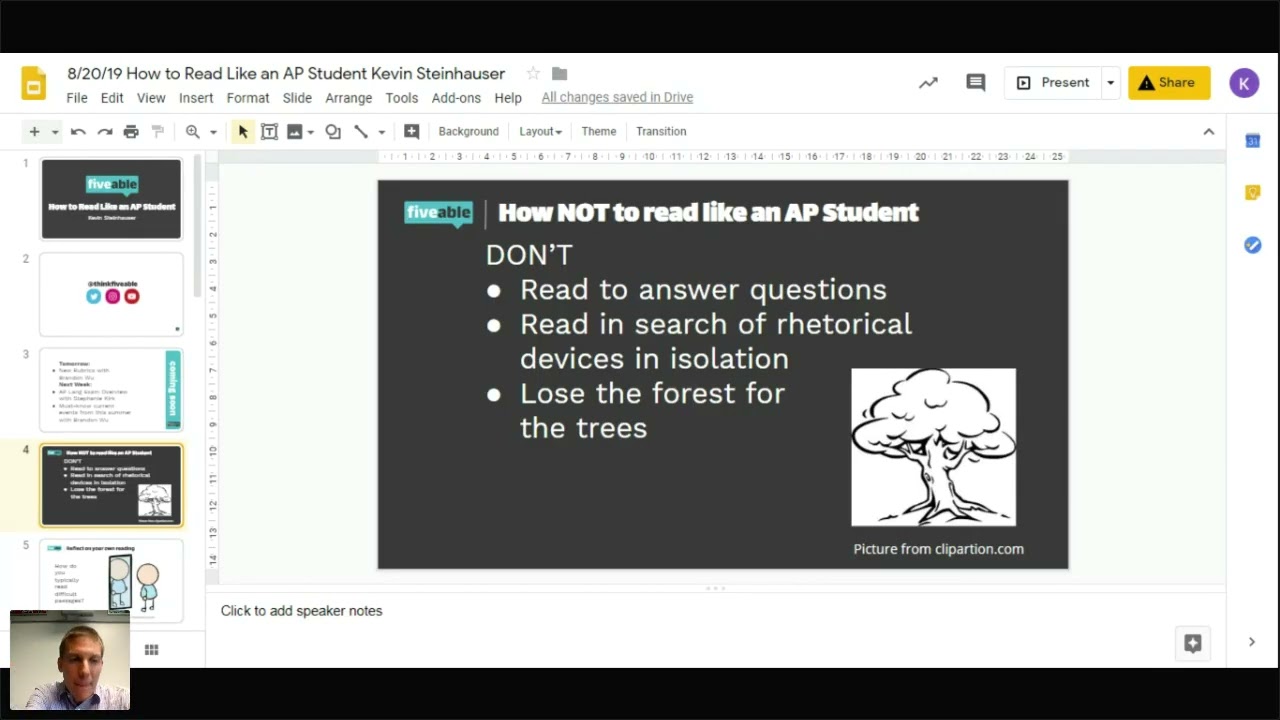Change slide Background
The image size is (1280, 720).
468,131
